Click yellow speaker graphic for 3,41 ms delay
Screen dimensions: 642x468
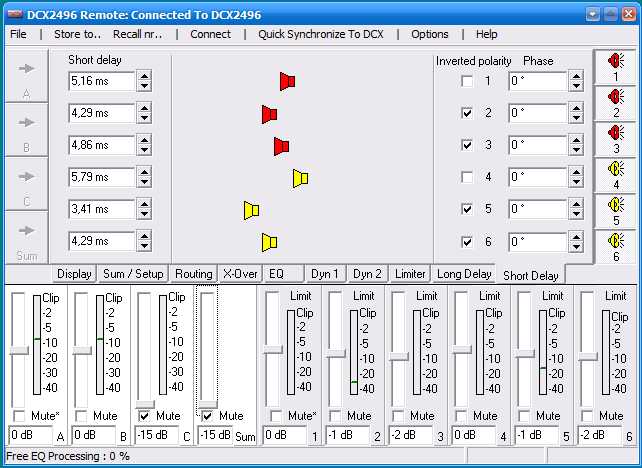(251, 210)
